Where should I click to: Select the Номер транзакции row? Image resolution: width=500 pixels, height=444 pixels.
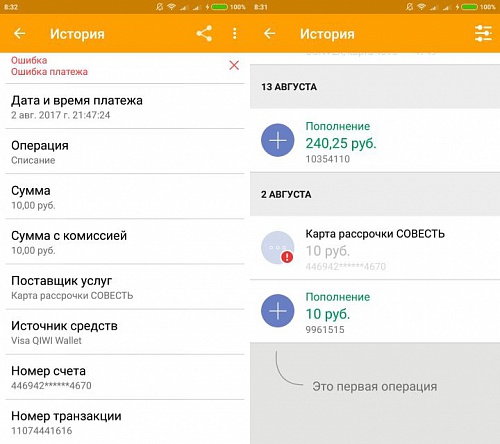[125, 422]
